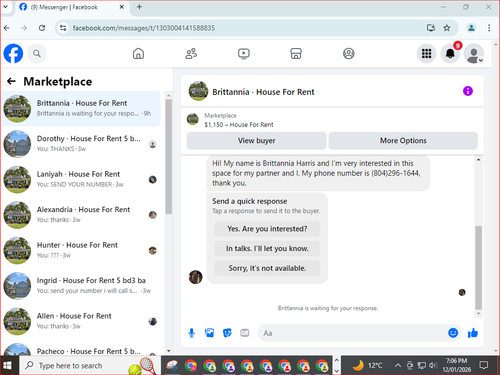Viewport: 500px width, 375px height.
Task: Open the Facebook search magnifier
Action: pos(37,53)
